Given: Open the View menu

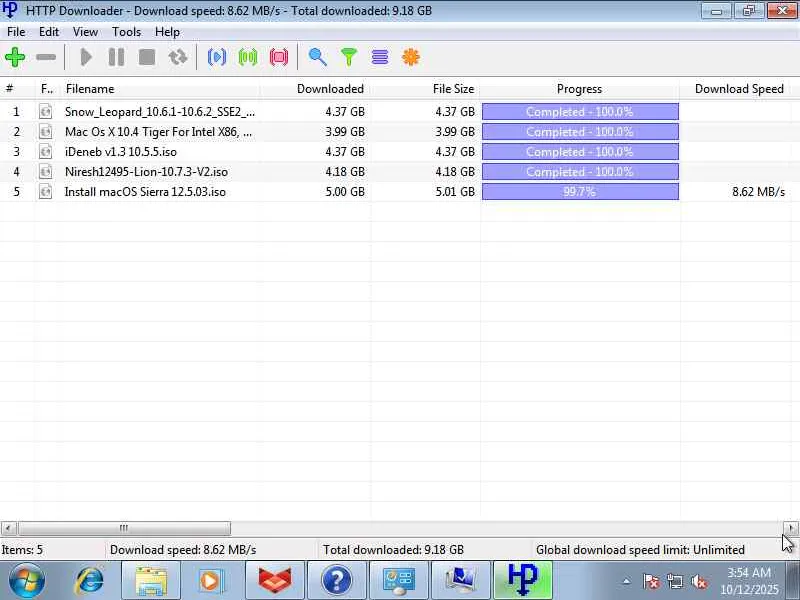Looking at the screenshot, I should click(x=85, y=32).
